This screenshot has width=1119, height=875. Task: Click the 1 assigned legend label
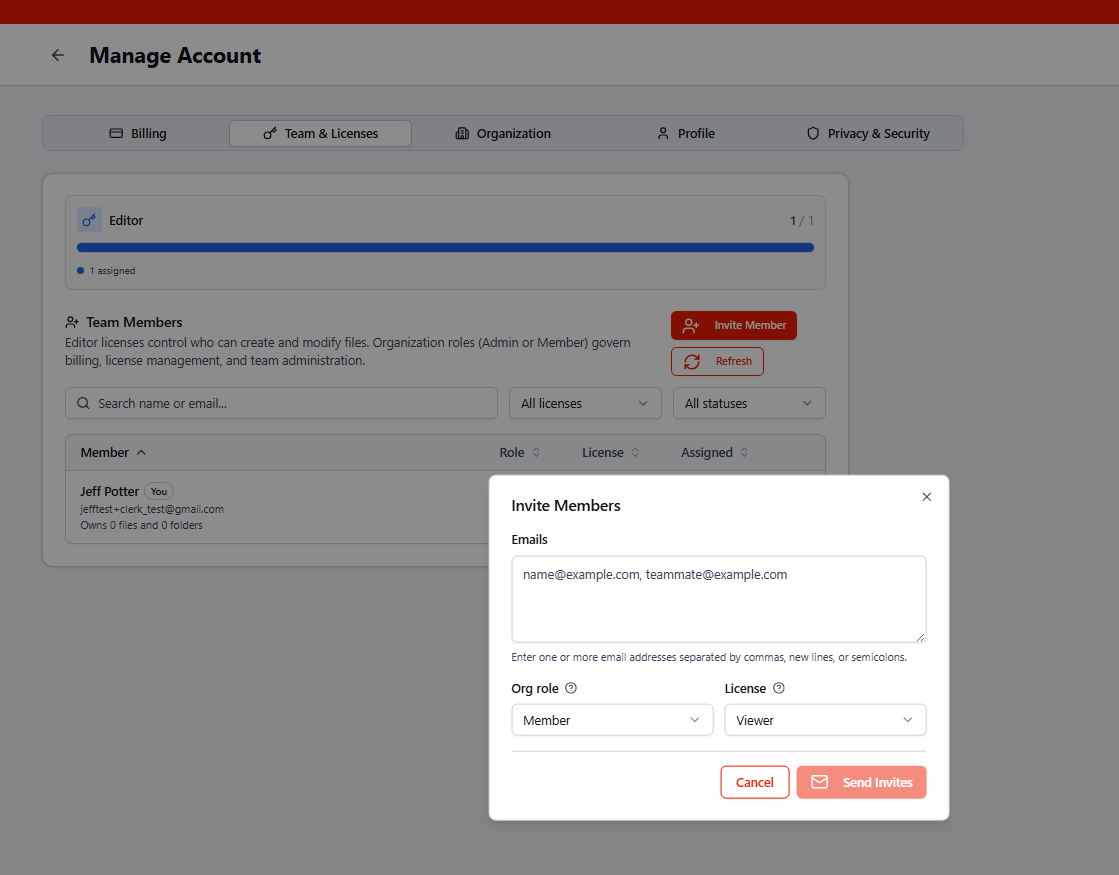click(x=112, y=270)
